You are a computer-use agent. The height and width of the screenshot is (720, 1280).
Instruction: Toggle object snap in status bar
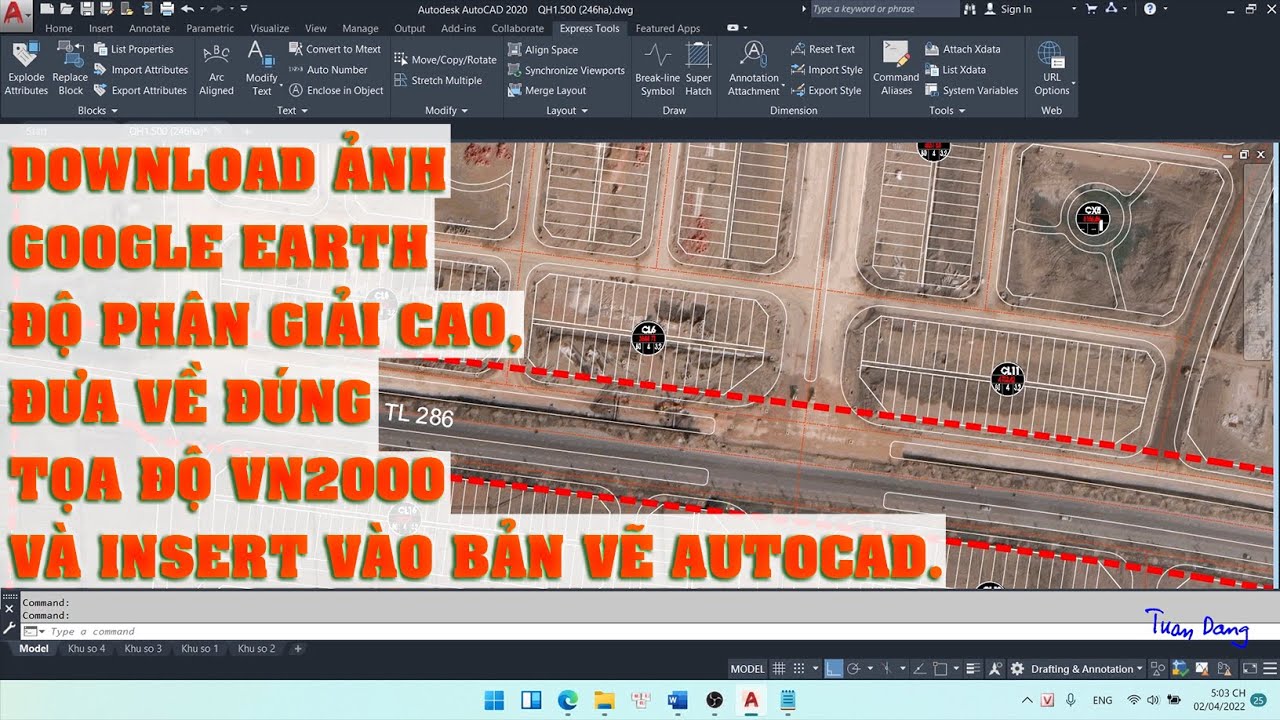click(x=940, y=669)
